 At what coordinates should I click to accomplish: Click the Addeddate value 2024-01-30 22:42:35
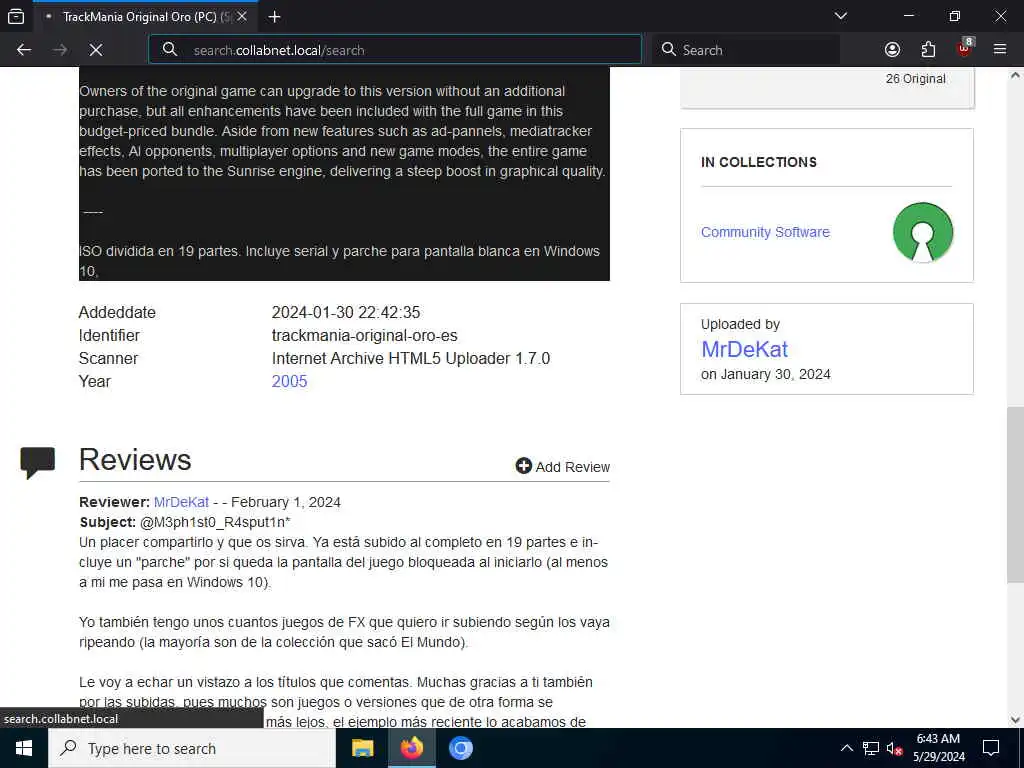[346, 312]
